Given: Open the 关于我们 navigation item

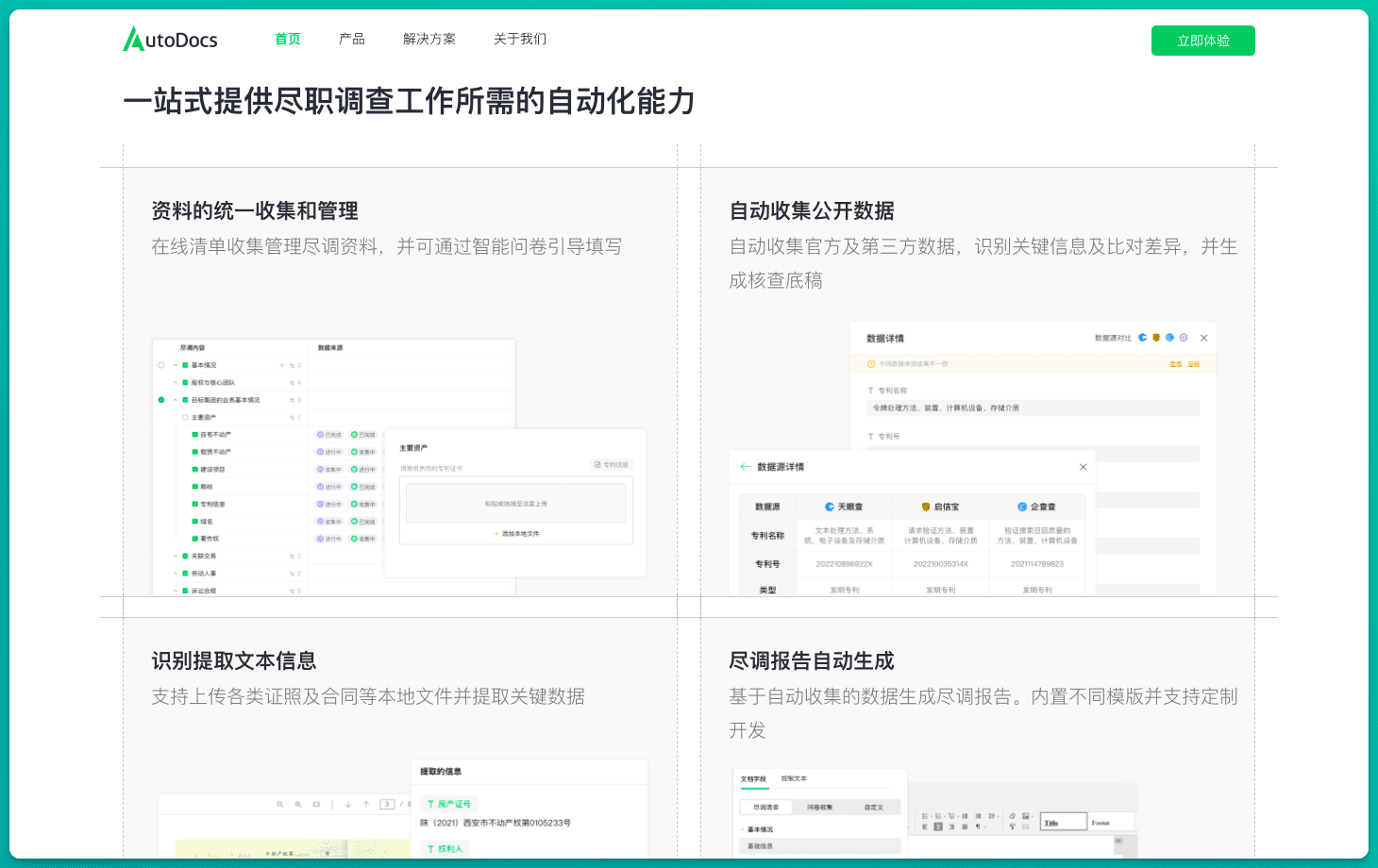Looking at the screenshot, I should pos(520,39).
